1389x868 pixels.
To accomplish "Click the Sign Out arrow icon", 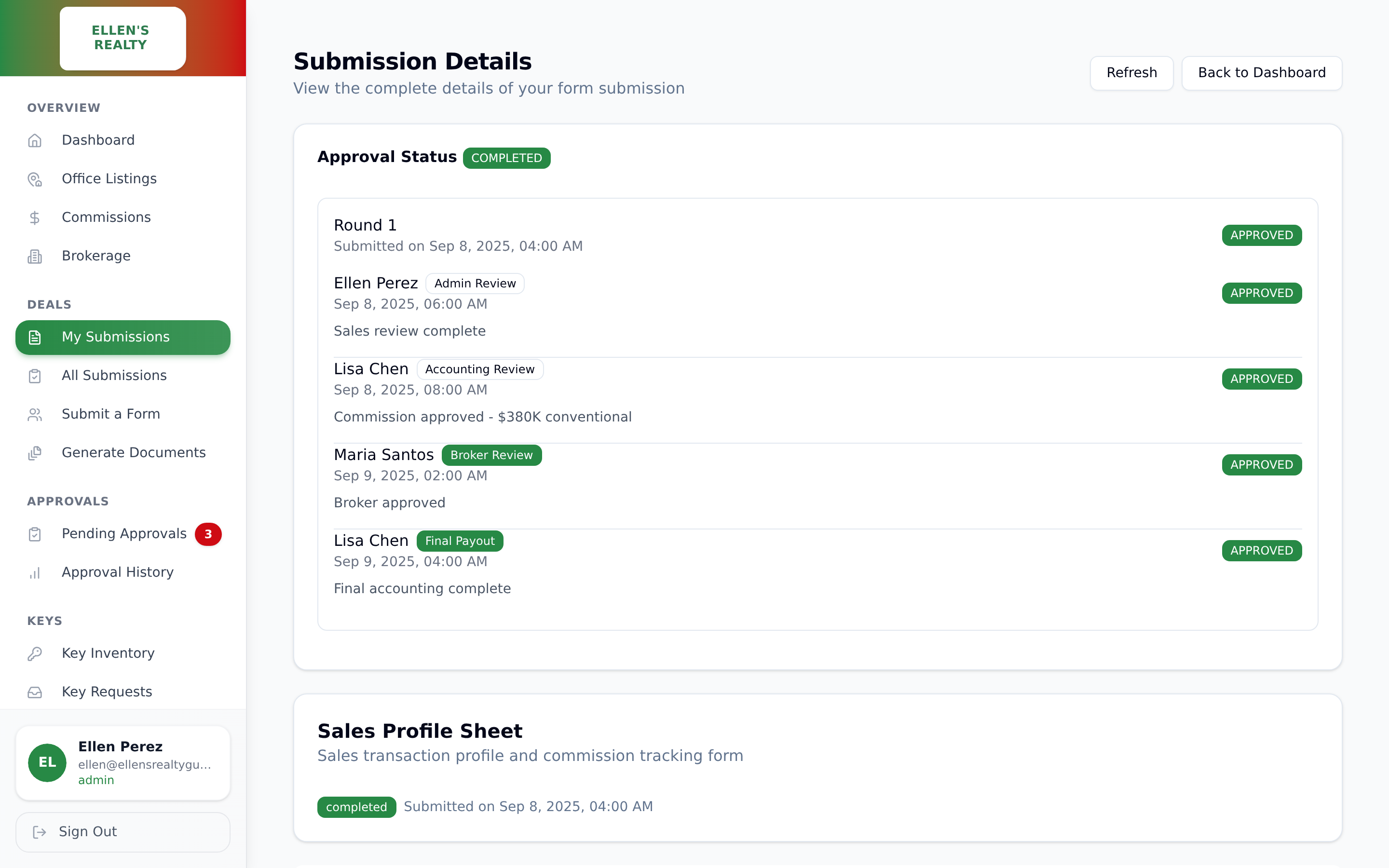I will pyautogui.click(x=40, y=832).
